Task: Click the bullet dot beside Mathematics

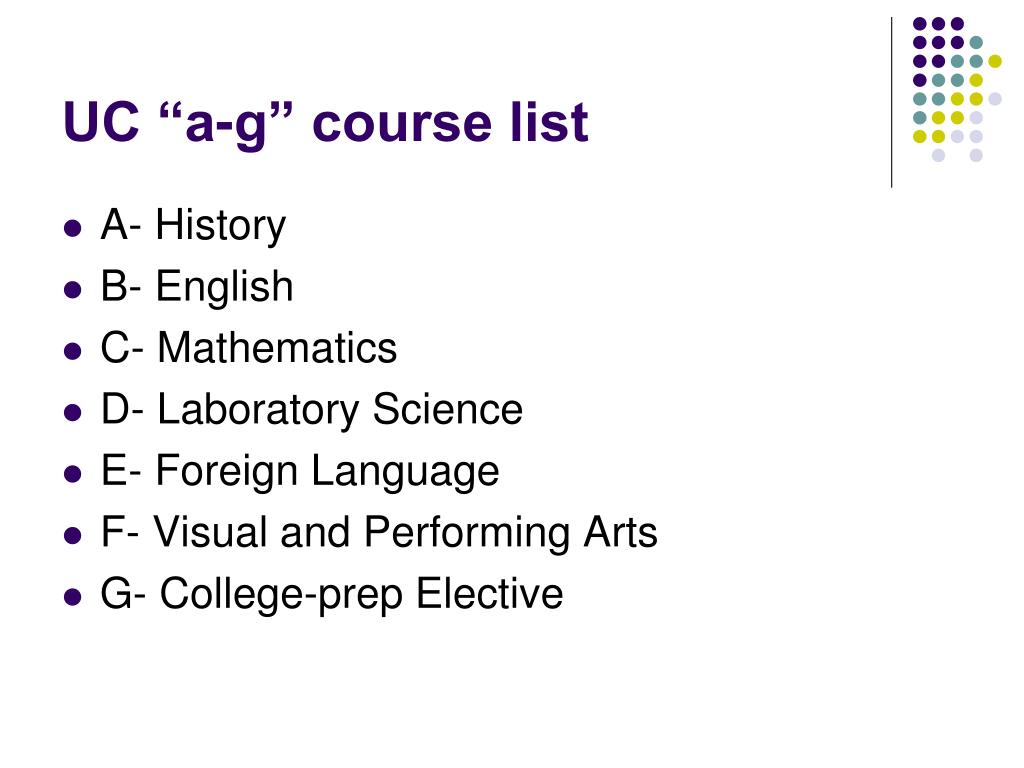Action: pos(73,351)
